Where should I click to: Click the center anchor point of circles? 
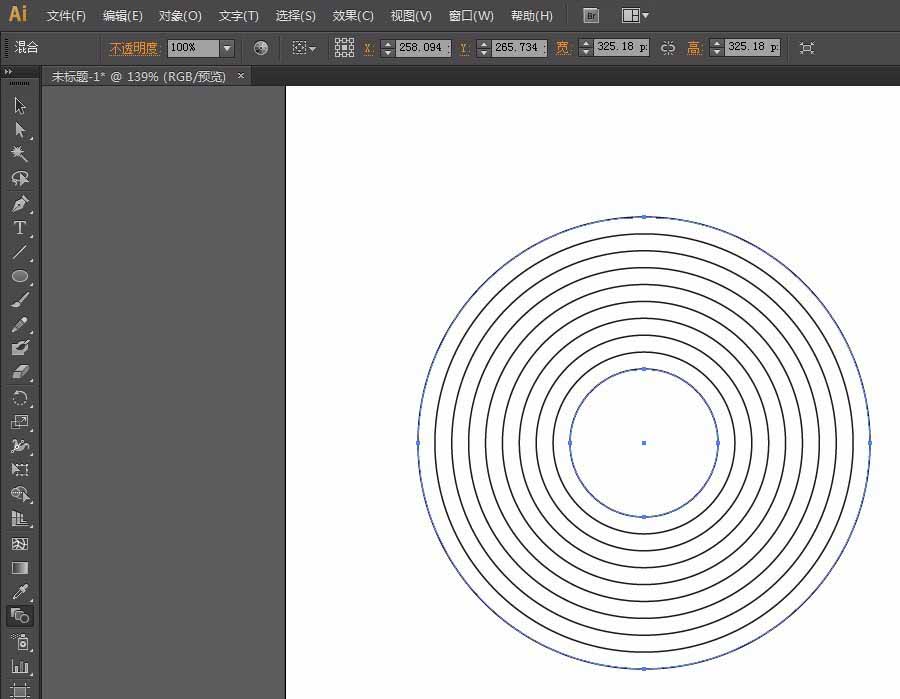644,443
